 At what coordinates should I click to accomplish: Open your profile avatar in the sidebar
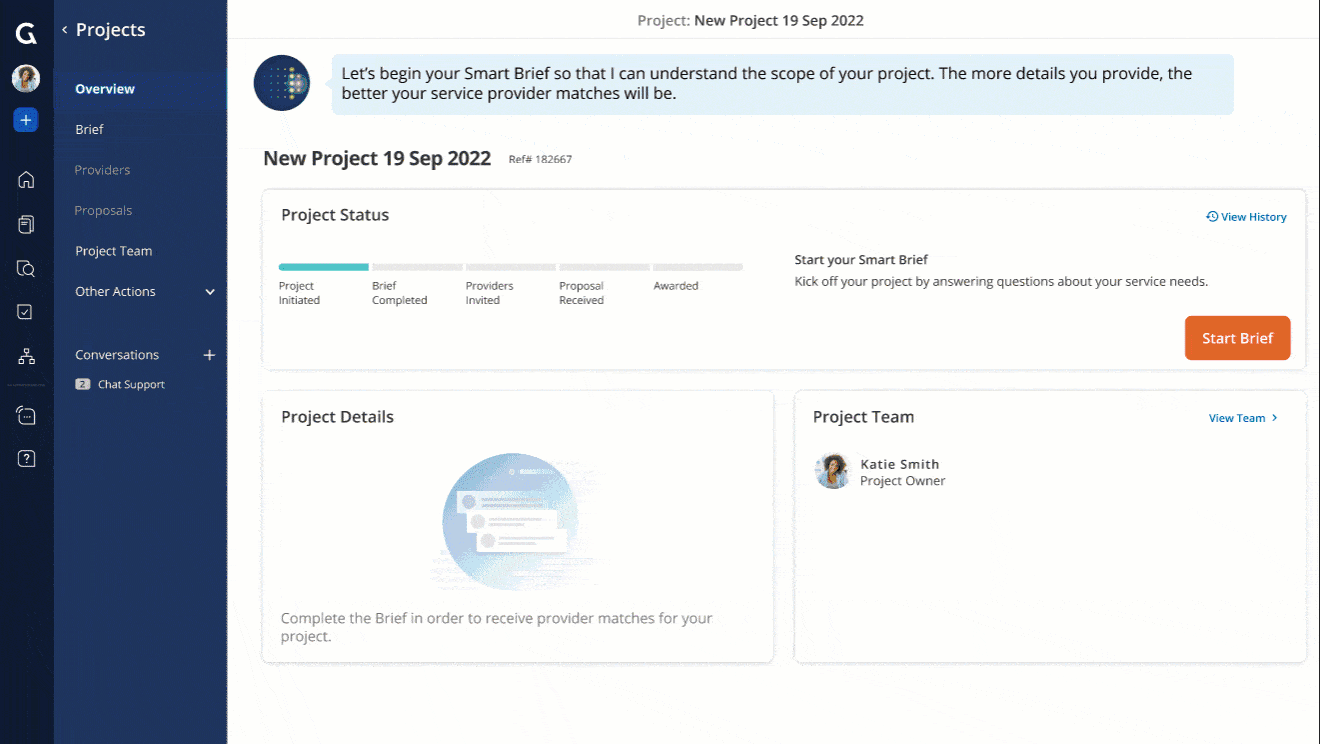click(25, 77)
